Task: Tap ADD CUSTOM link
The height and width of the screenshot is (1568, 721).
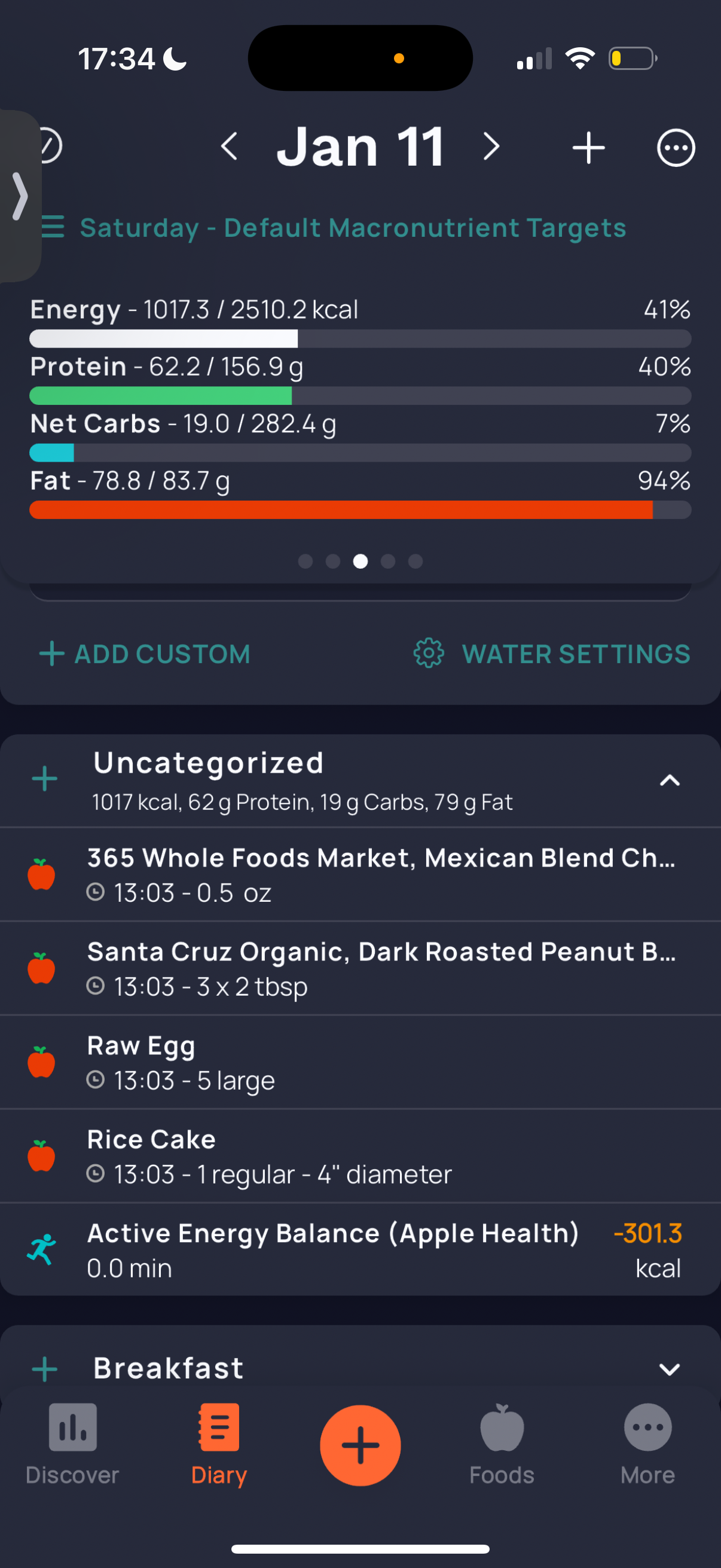Action: [145, 654]
